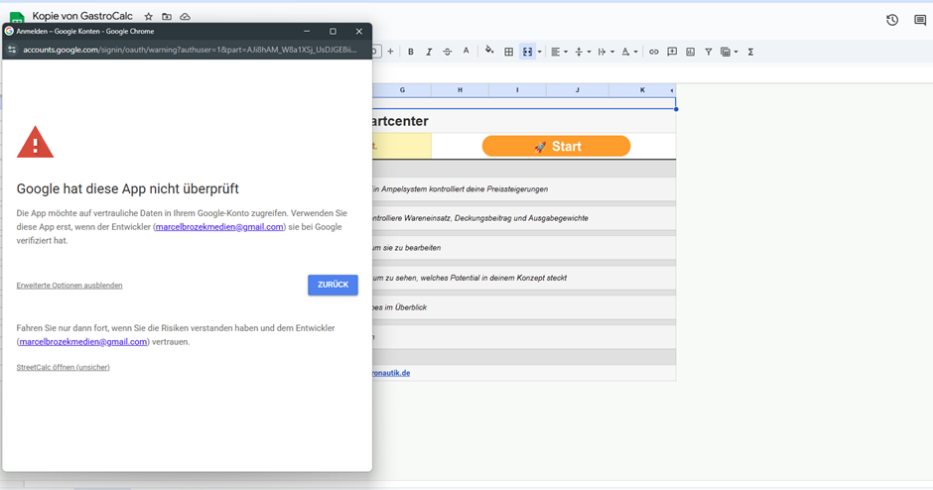Open the fill color bucket
933x490 pixels.
tap(489, 51)
